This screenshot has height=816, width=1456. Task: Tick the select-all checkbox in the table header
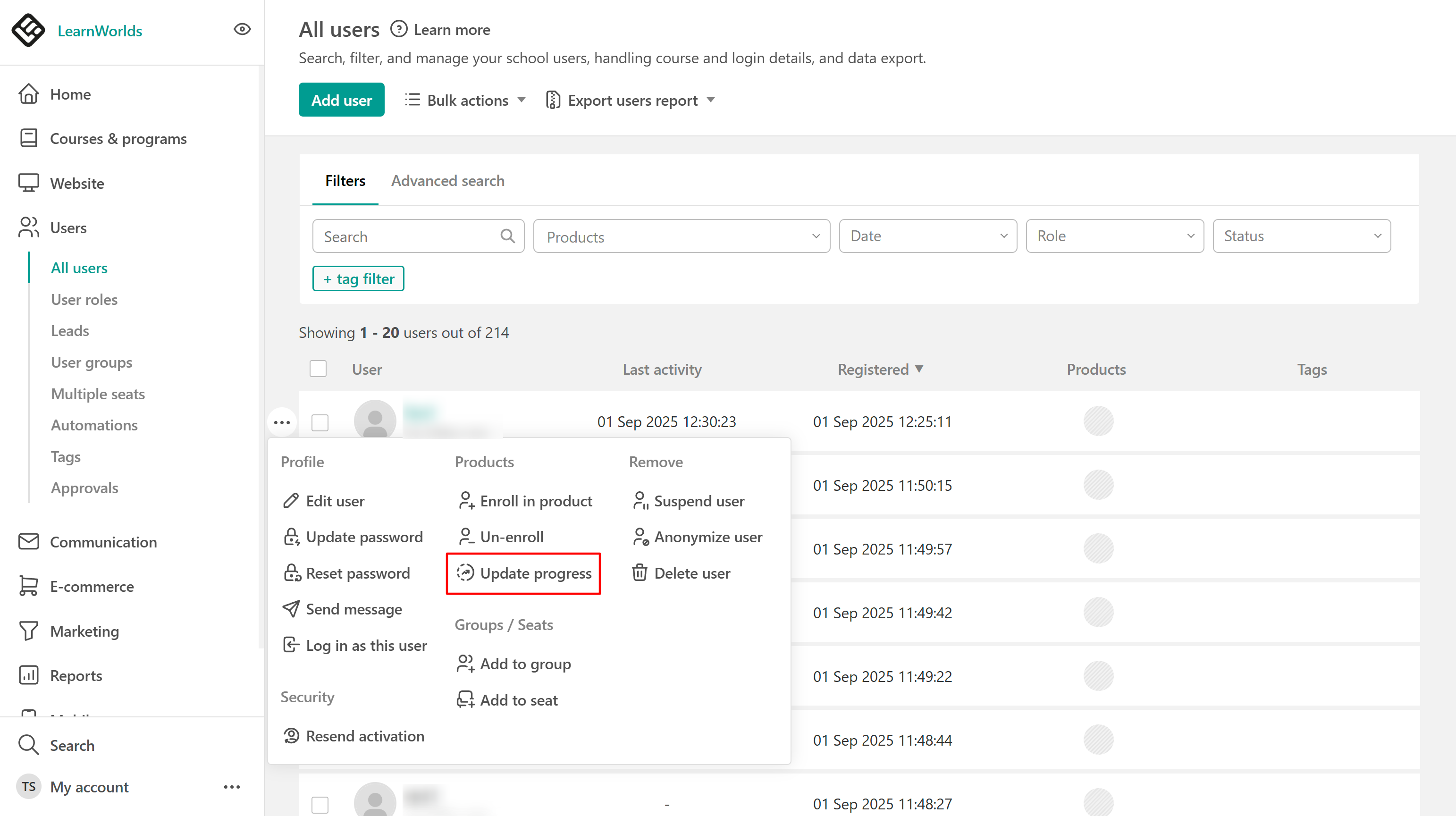(x=318, y=369)
